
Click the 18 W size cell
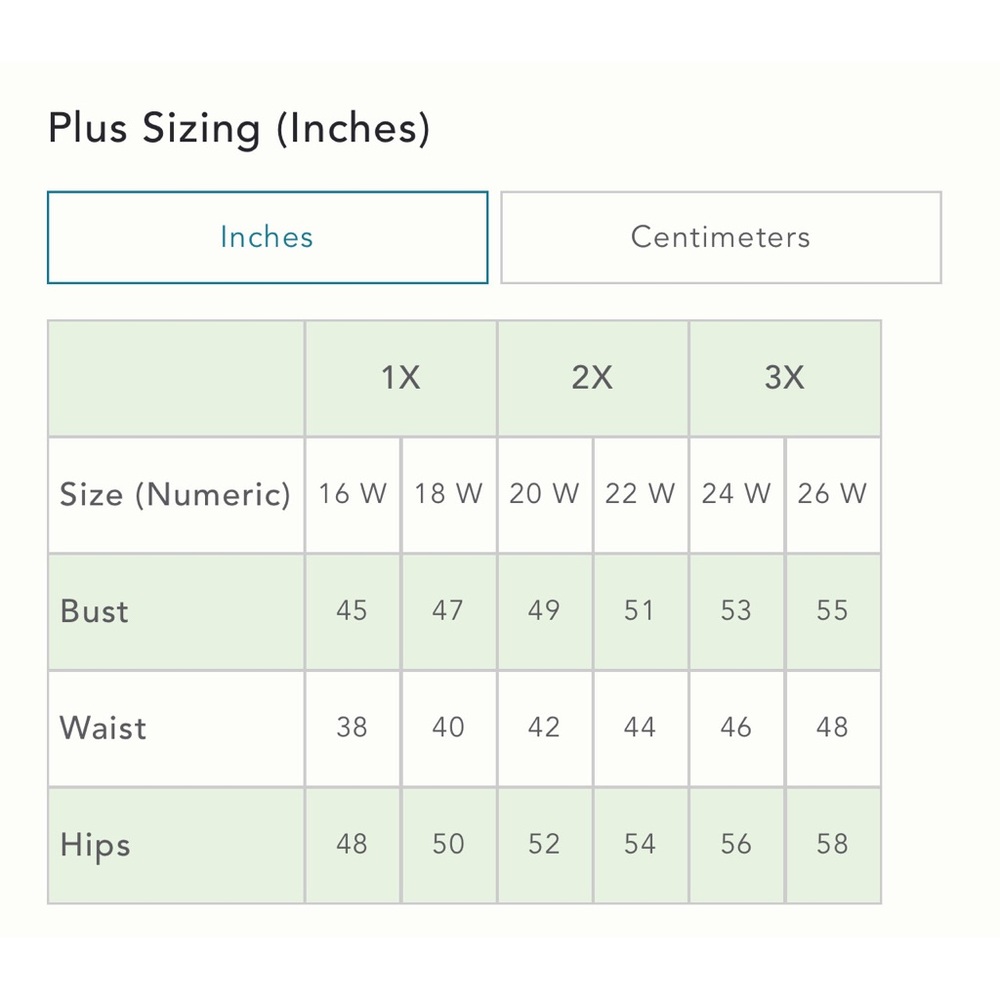click(449, 495)
